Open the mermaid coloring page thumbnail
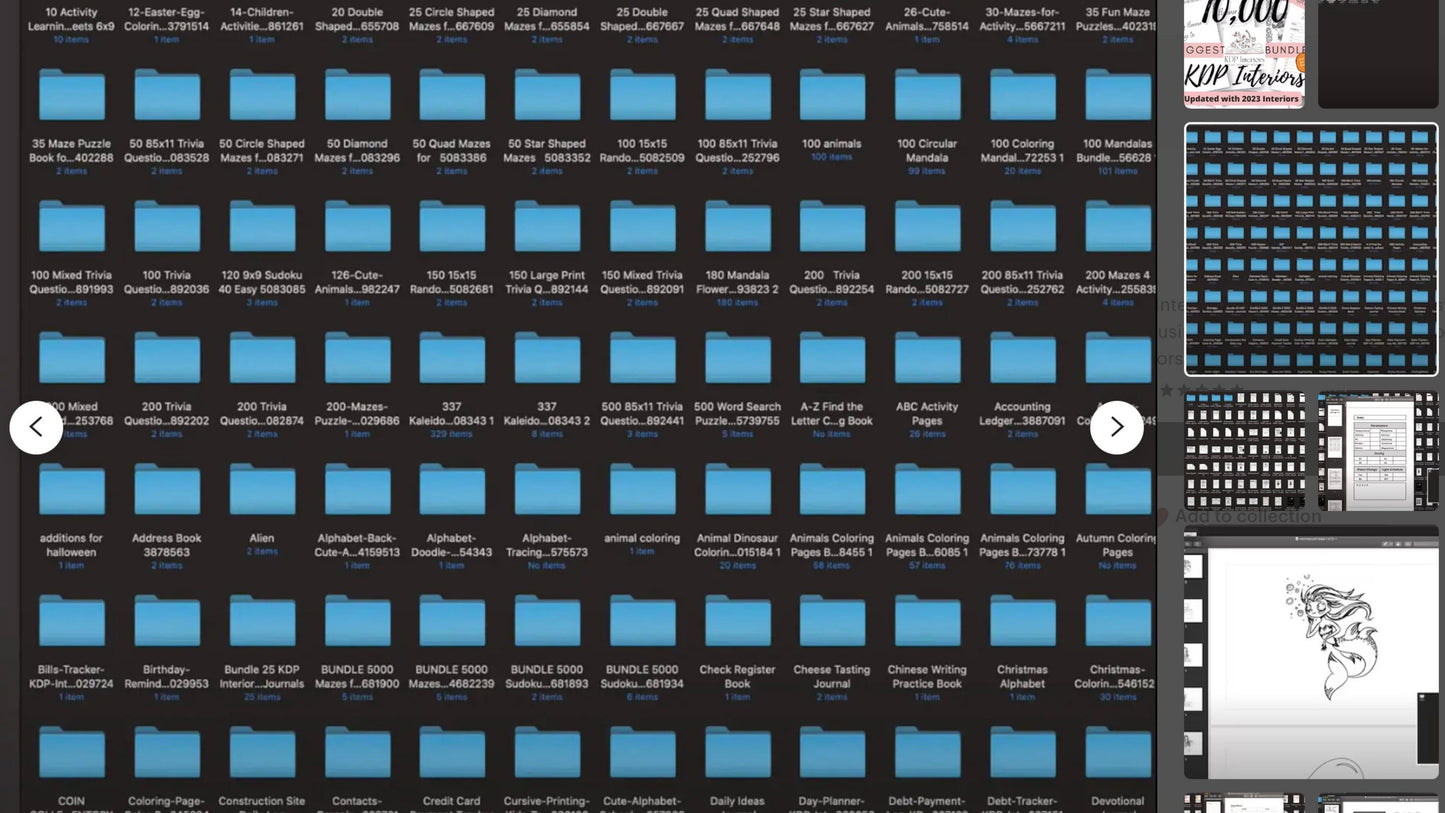This screenshot has width=1445, height=813. [1310, 651]
